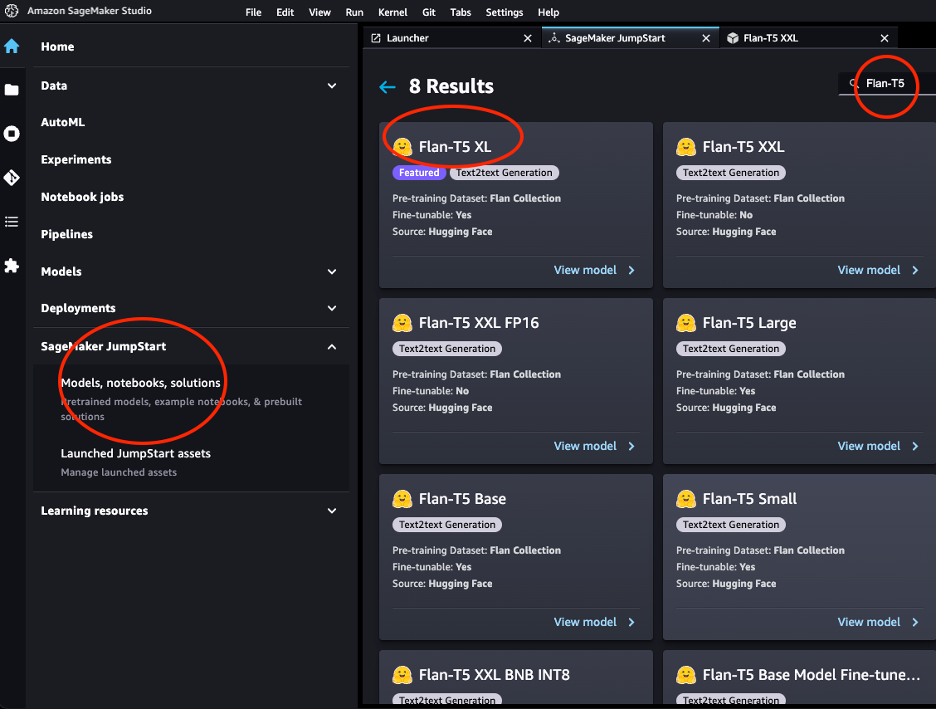The height and width of the screenshot is (710, 936).
Task: Click the Flan-T5 Small emoji icon
Action: pos(686,499)
